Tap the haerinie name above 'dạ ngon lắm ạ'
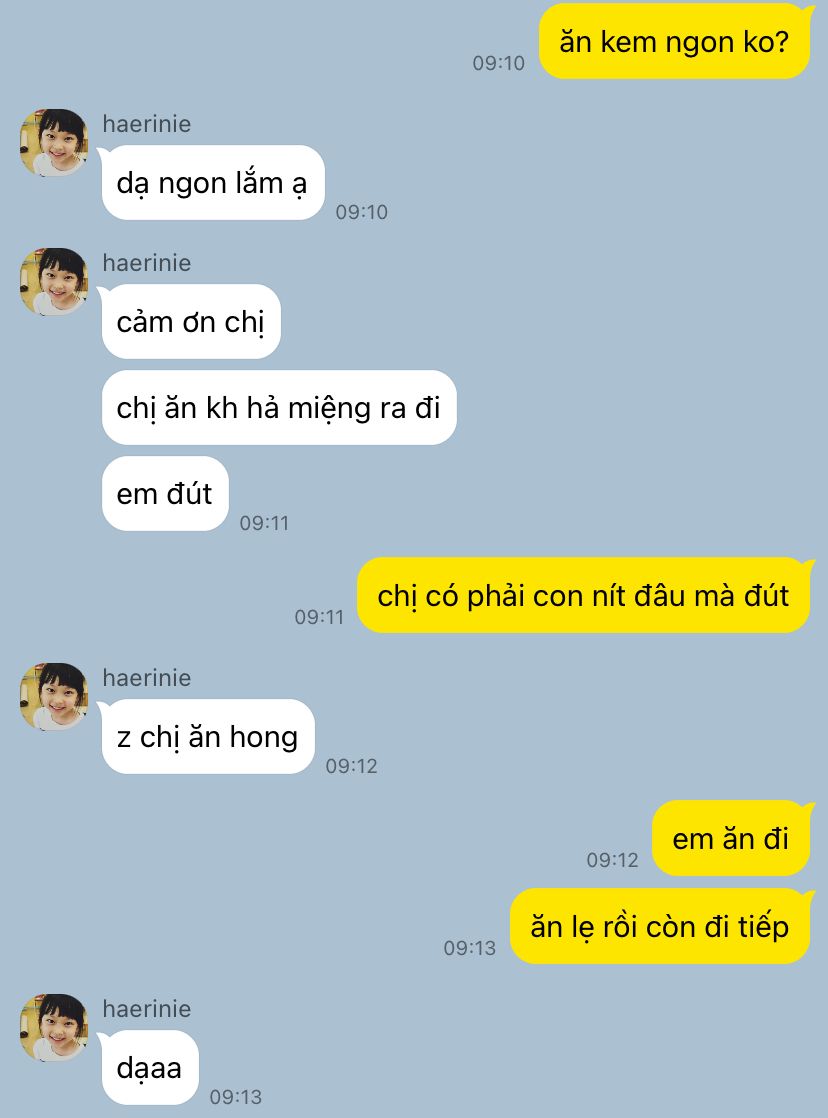The height and width of the screenshot is (1118, 828). pos(147,123)
